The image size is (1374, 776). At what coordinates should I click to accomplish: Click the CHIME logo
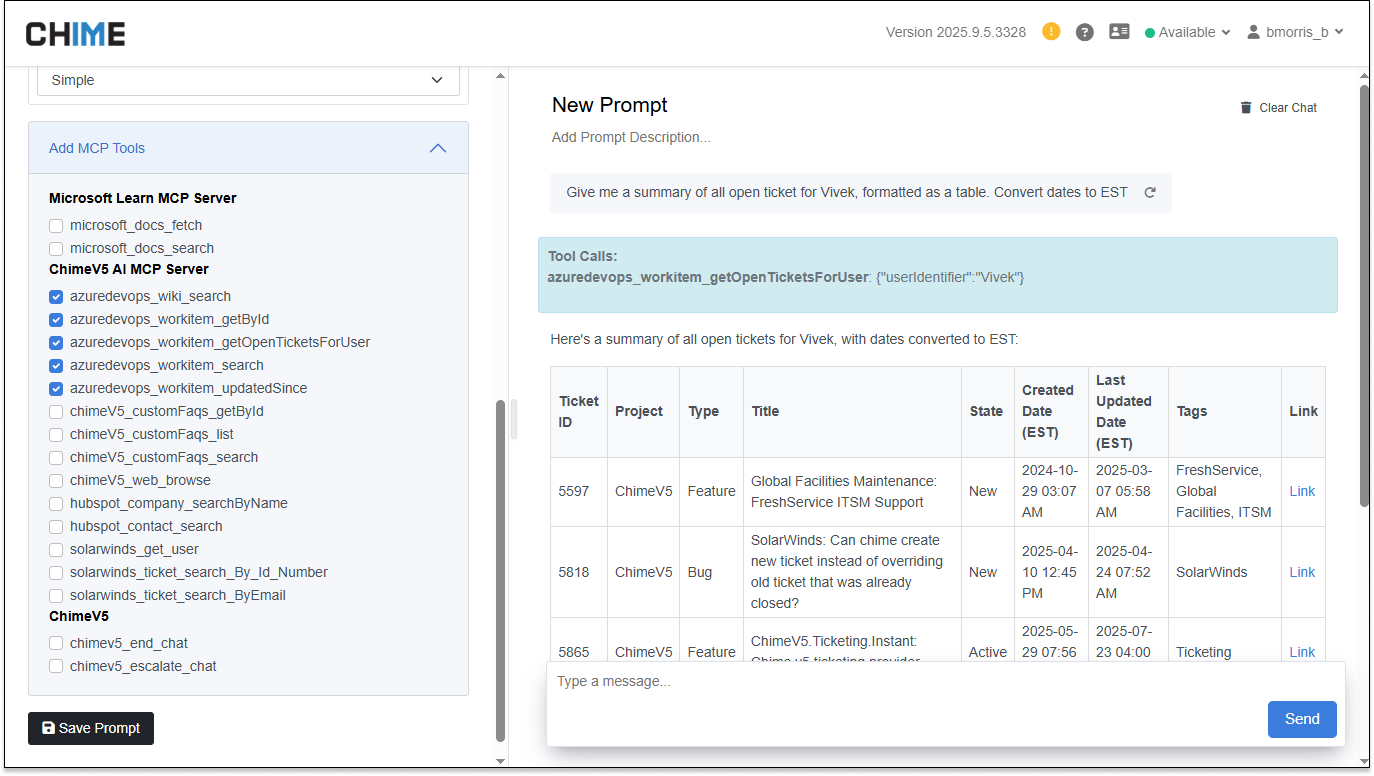(x=76, y=34)
